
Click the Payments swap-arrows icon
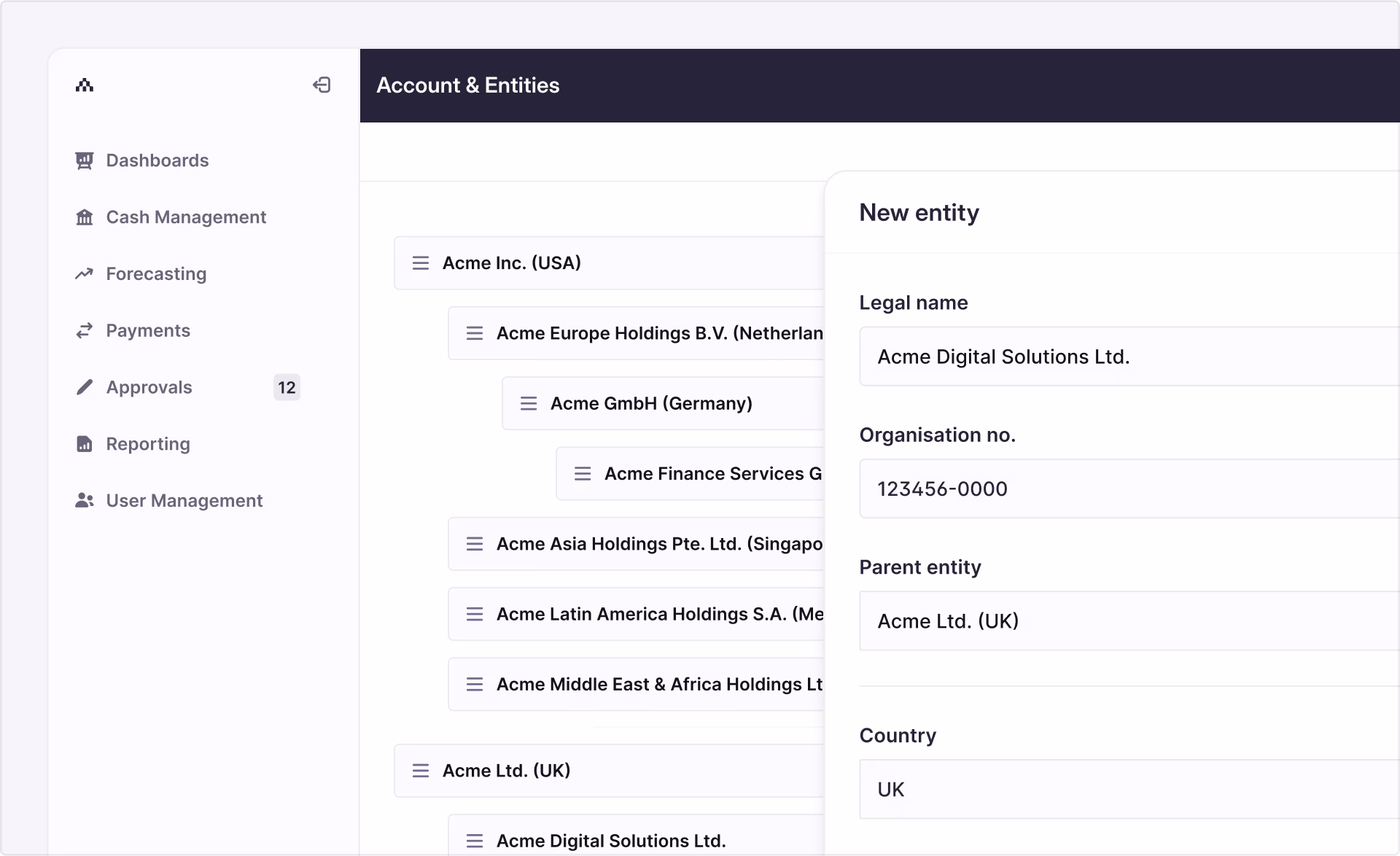pyautogui.click(x=85, y=330)
